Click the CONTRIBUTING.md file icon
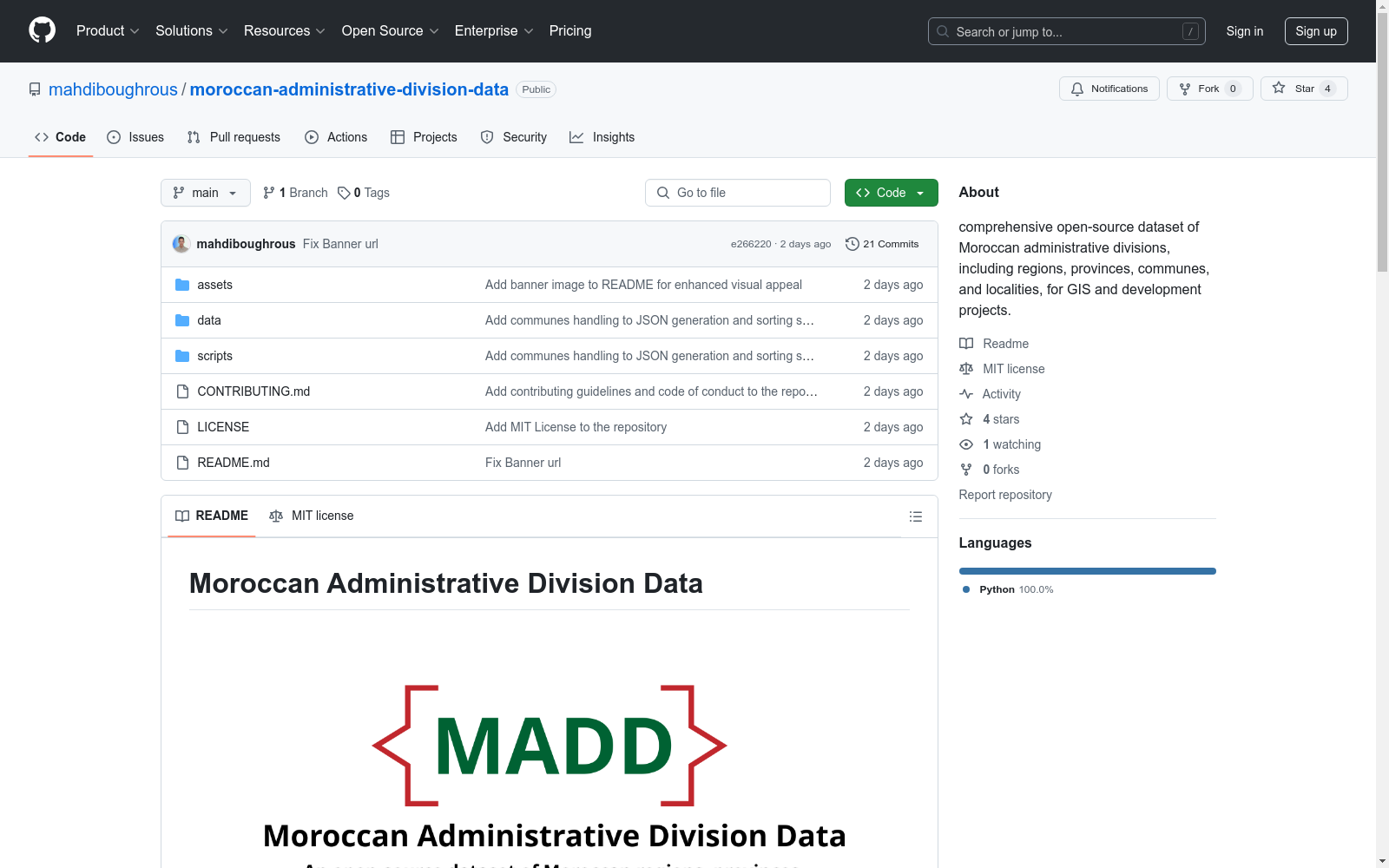The height and width of the screenshot is (868, 1389). [x=182, y=391]
